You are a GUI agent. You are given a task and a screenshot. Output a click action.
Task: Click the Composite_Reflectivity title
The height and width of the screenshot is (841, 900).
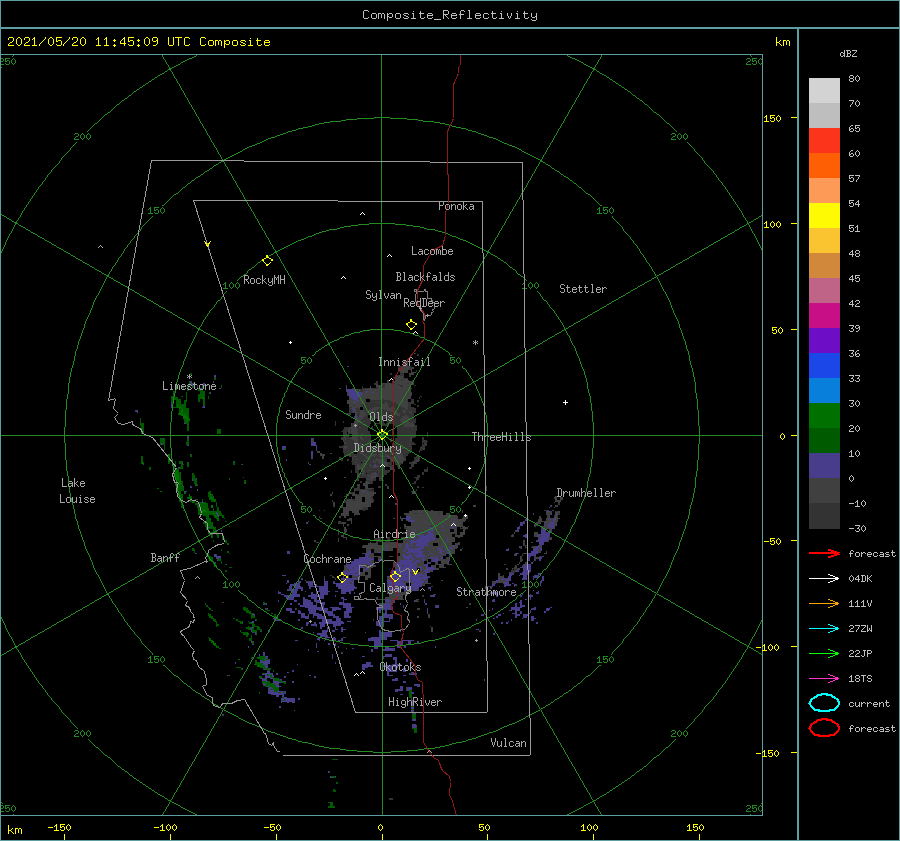(x=449, y=15)
